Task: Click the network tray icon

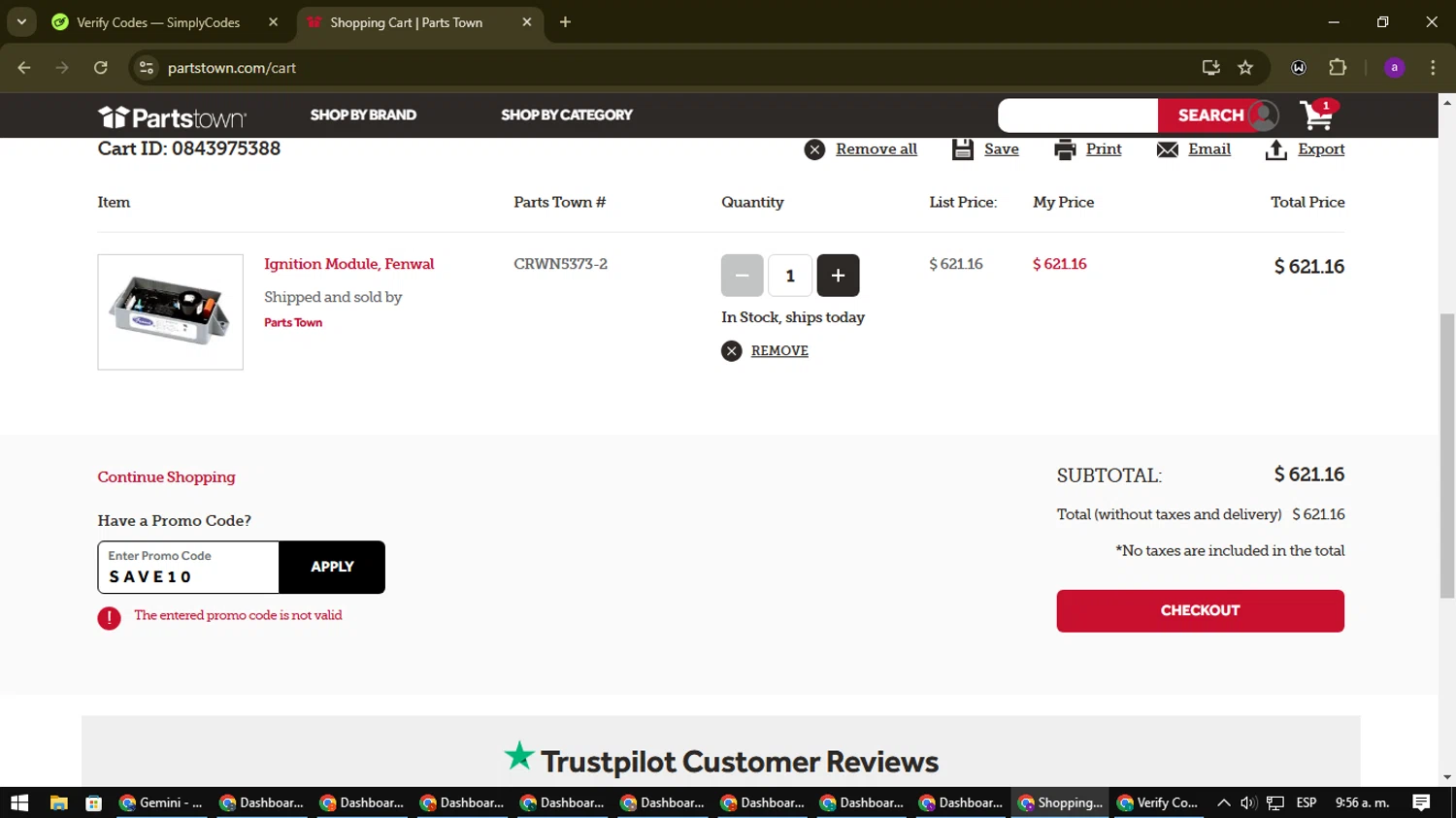Action: (1275, 802)
